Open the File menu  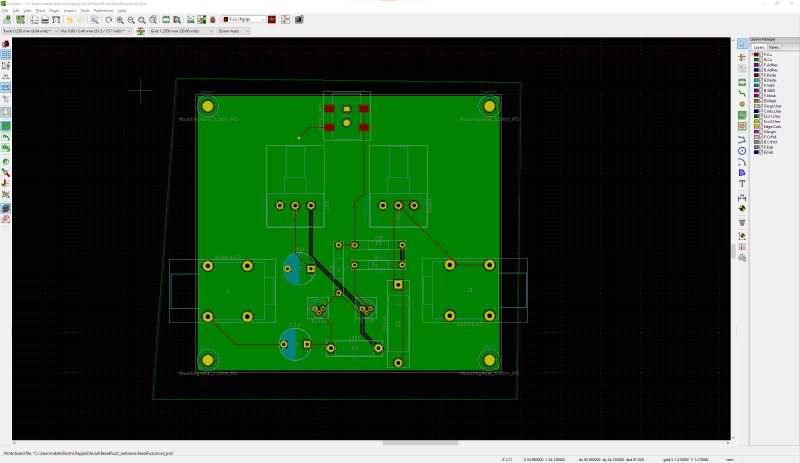5,10
